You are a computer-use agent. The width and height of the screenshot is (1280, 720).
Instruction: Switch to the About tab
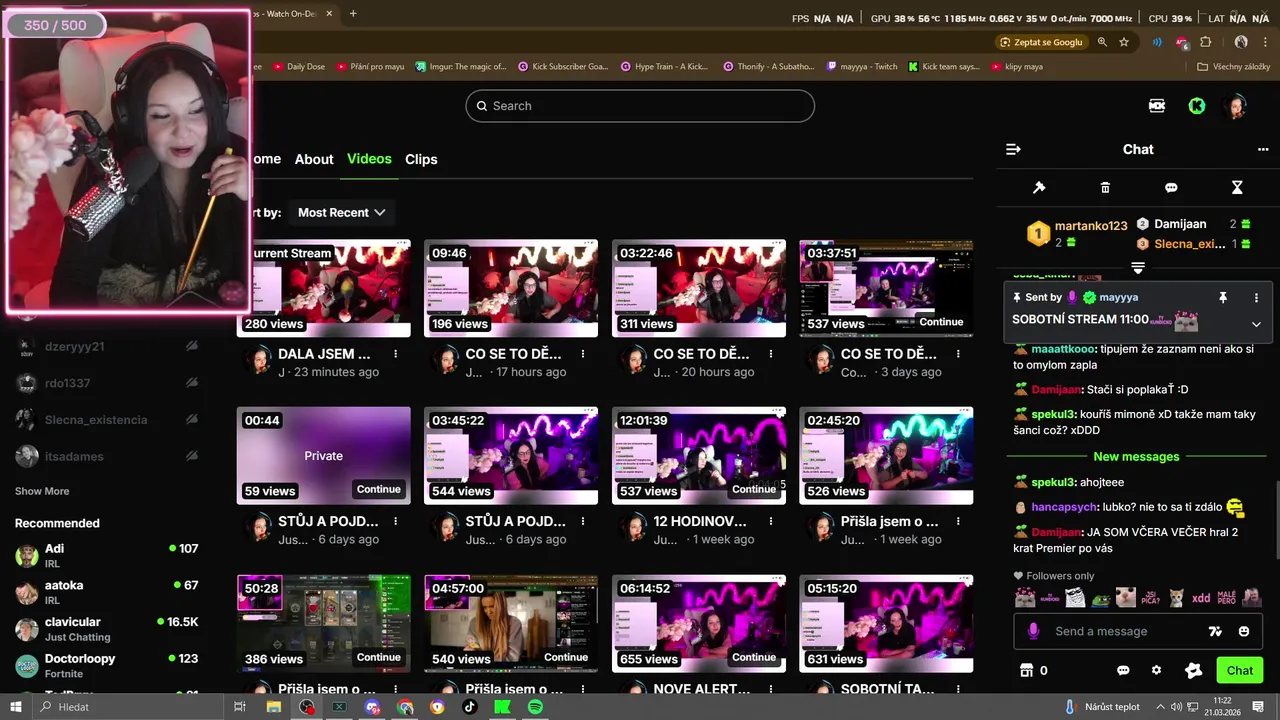(x=314, y=159)
